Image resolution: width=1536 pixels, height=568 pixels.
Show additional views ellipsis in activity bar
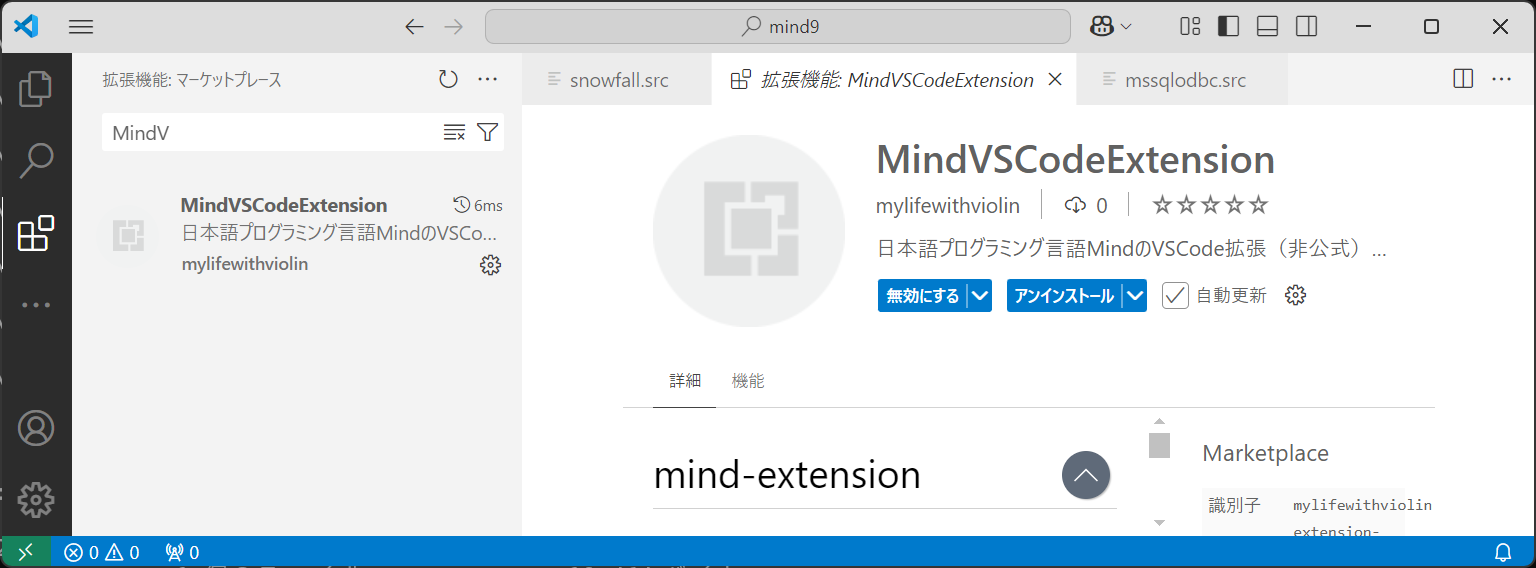pos(36,305)
